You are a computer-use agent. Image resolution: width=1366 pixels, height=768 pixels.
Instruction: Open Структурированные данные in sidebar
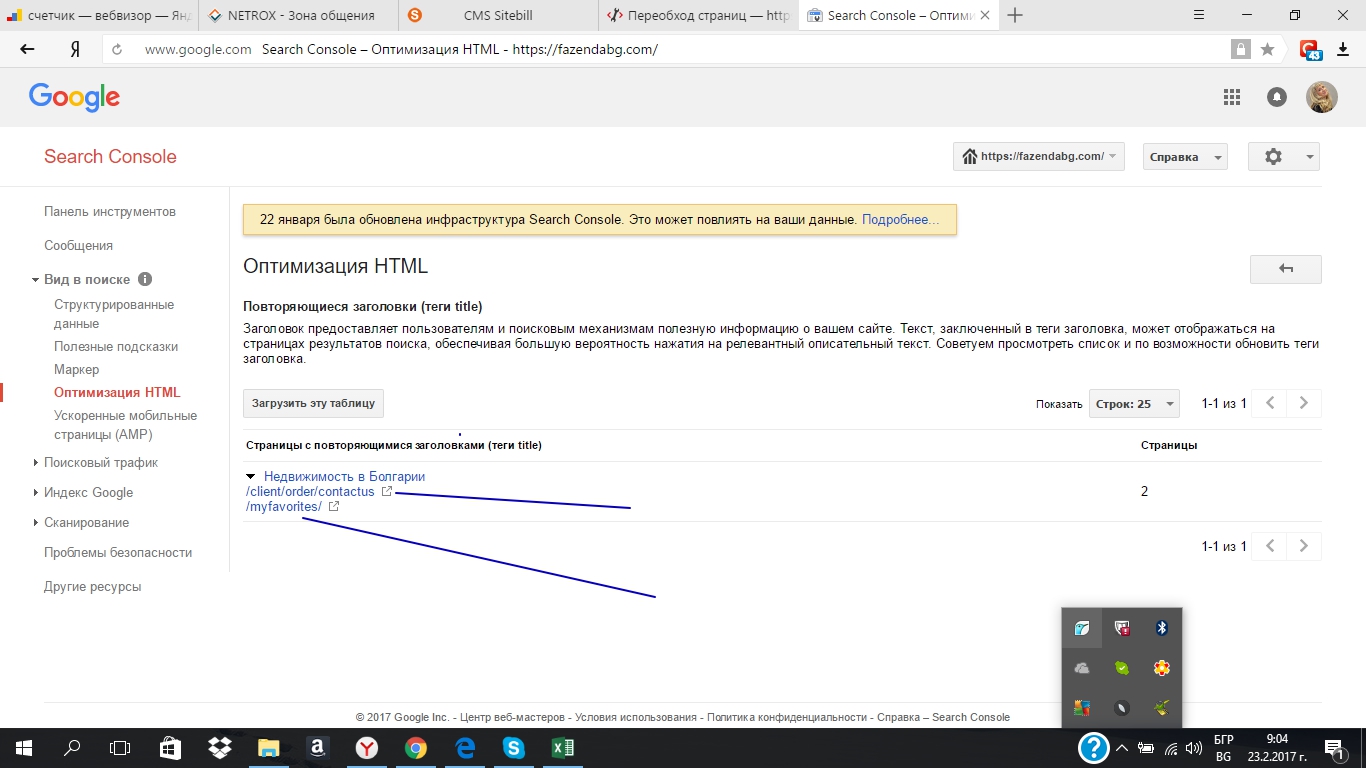pos(114,314)
